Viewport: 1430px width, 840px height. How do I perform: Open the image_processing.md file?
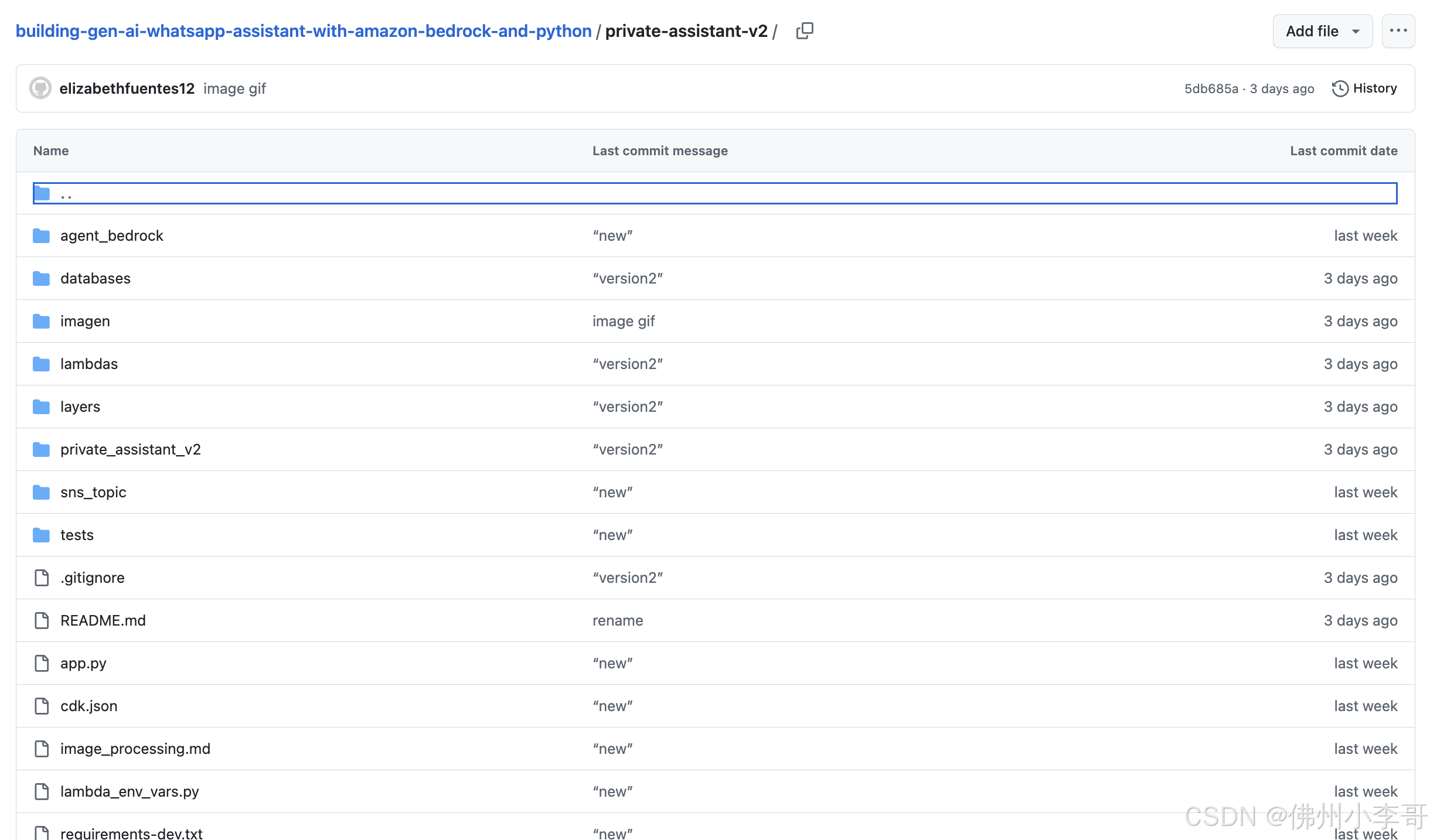pos(135,749)
